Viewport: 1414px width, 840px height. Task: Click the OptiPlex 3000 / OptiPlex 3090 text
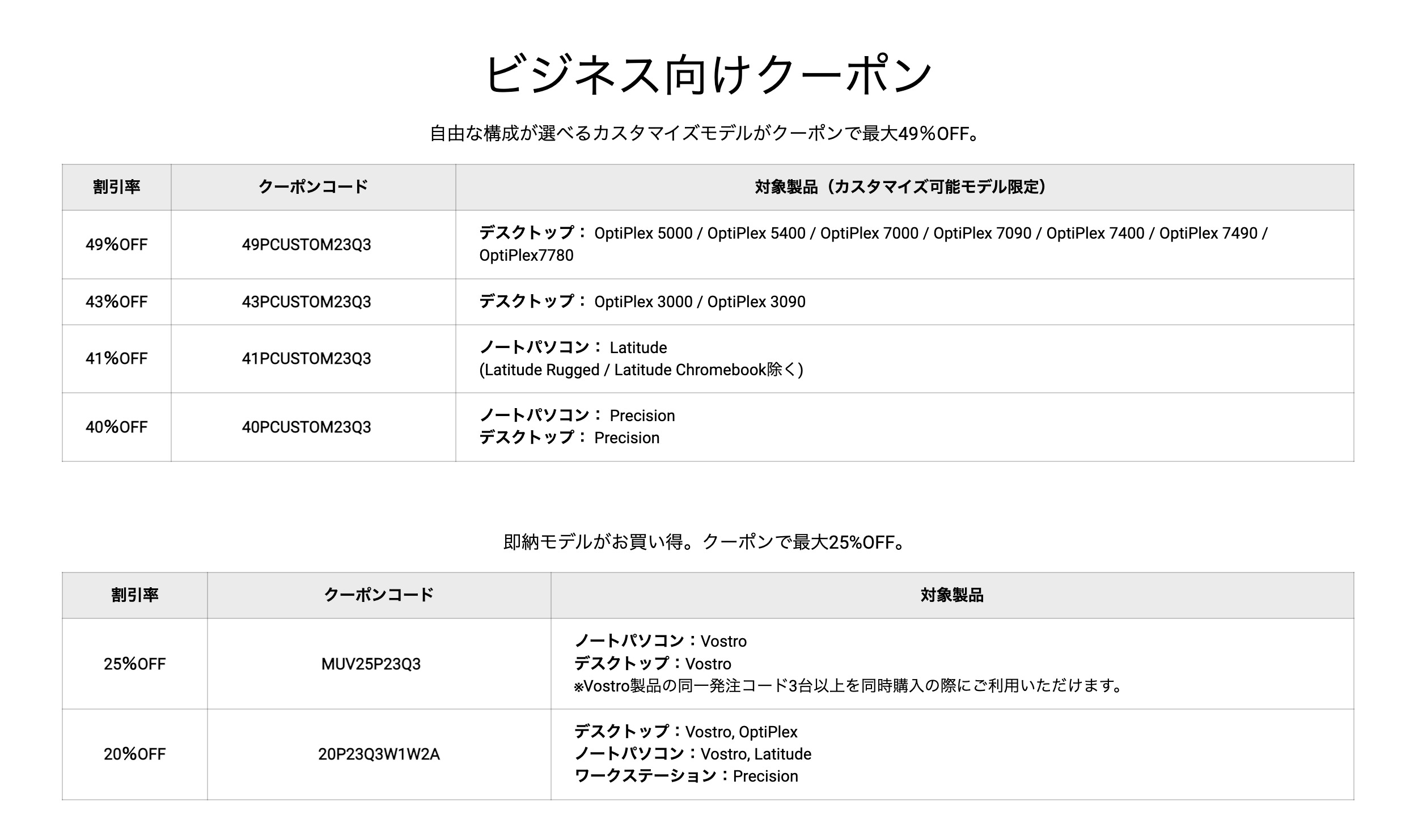point(700,302)
